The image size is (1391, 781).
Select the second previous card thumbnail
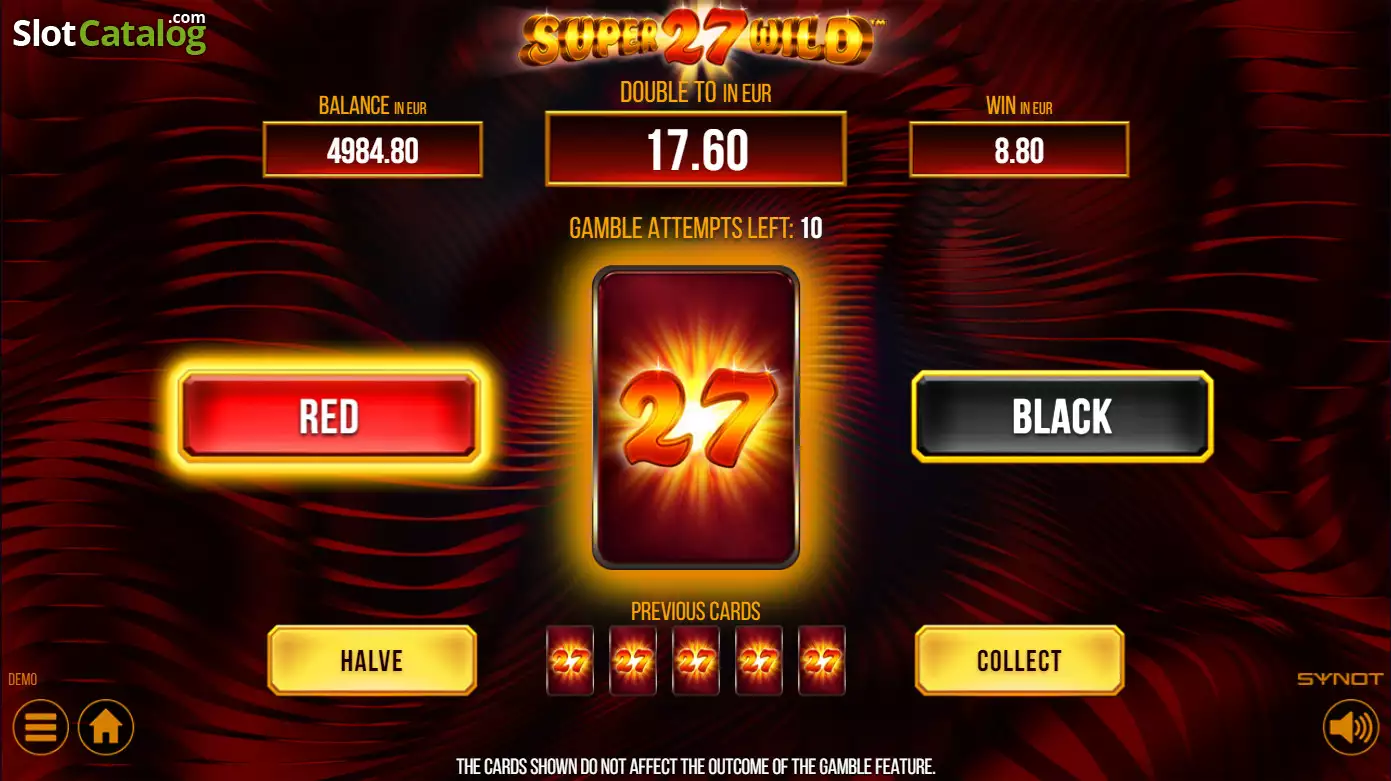633,660
